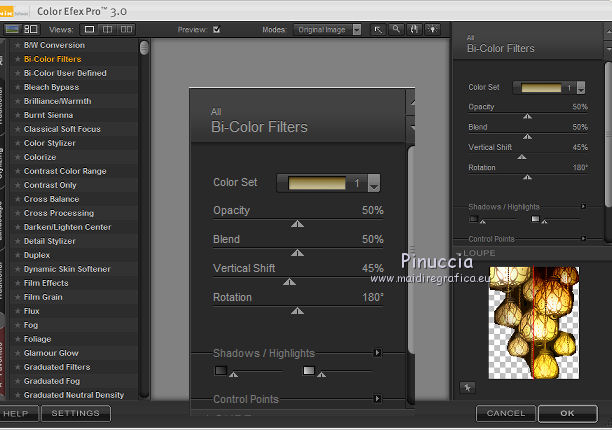Image resolution: width=612 pixels, height=430 pixels.
Task: Click the panel layout icon left of Views
Action: click(x=30, y=29)
